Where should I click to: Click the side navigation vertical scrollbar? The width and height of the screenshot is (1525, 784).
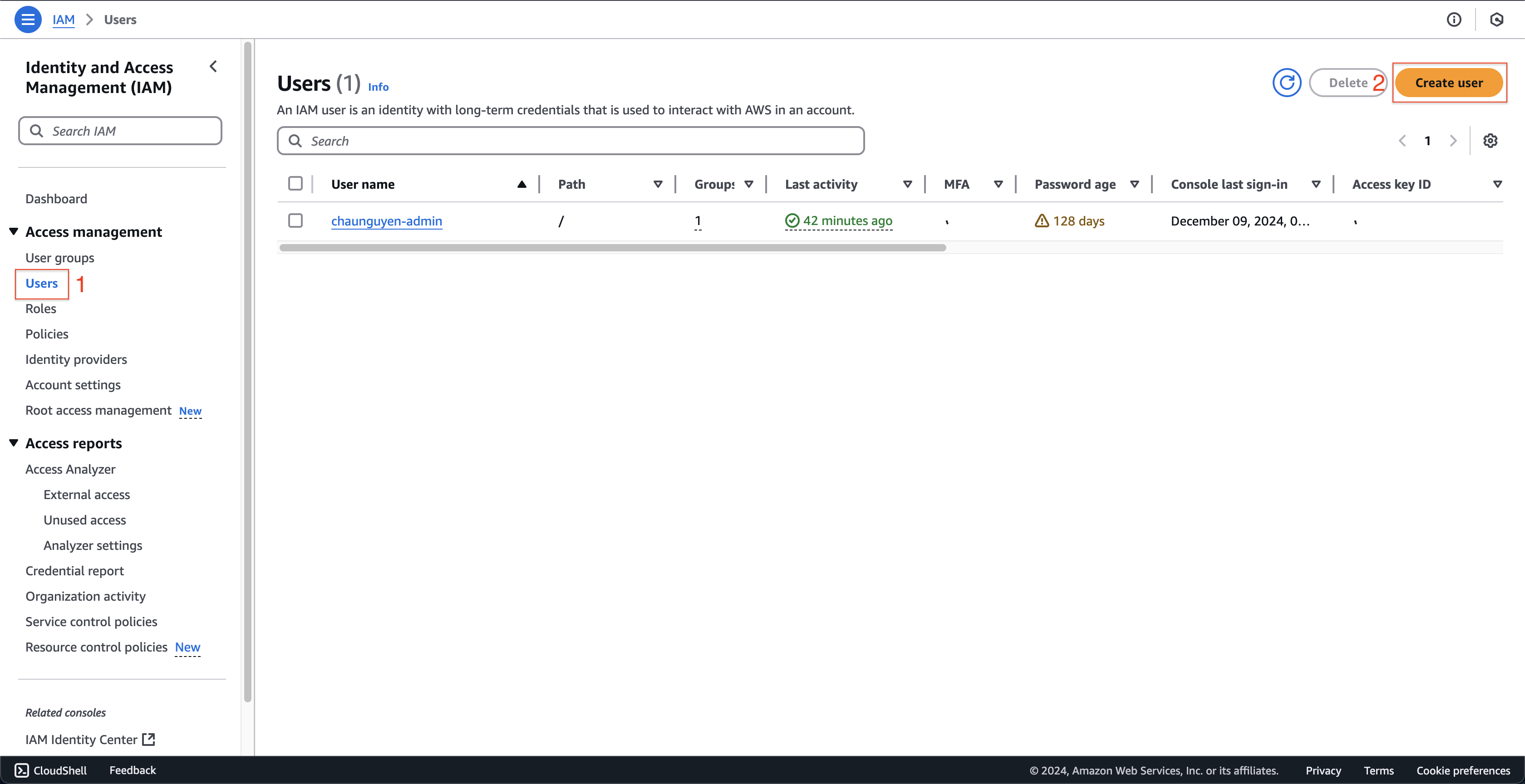coord(248,372)
